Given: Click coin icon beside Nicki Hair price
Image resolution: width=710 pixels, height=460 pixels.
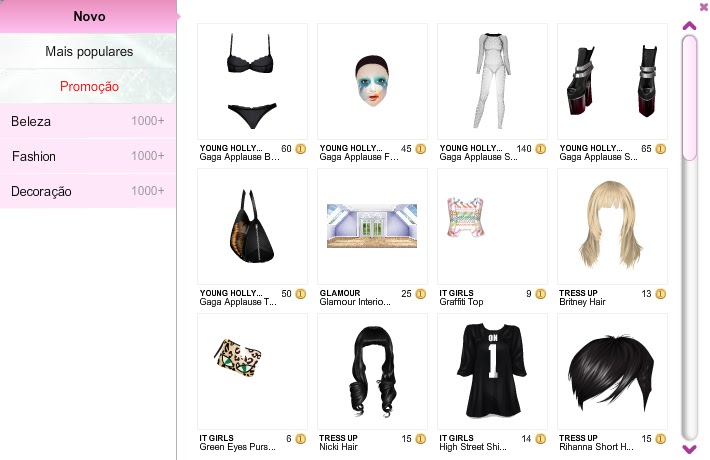Looking at the screenshot, I should click(421, 439).
